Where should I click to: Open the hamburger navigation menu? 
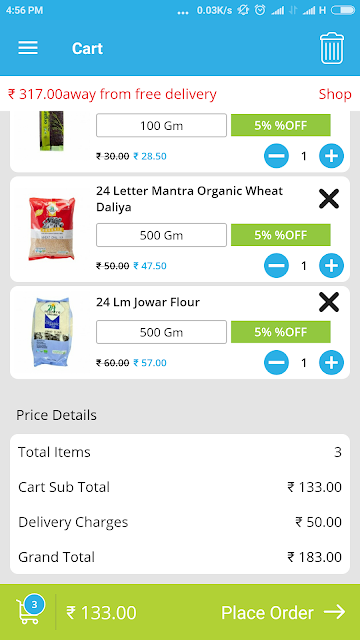point(28,48)
